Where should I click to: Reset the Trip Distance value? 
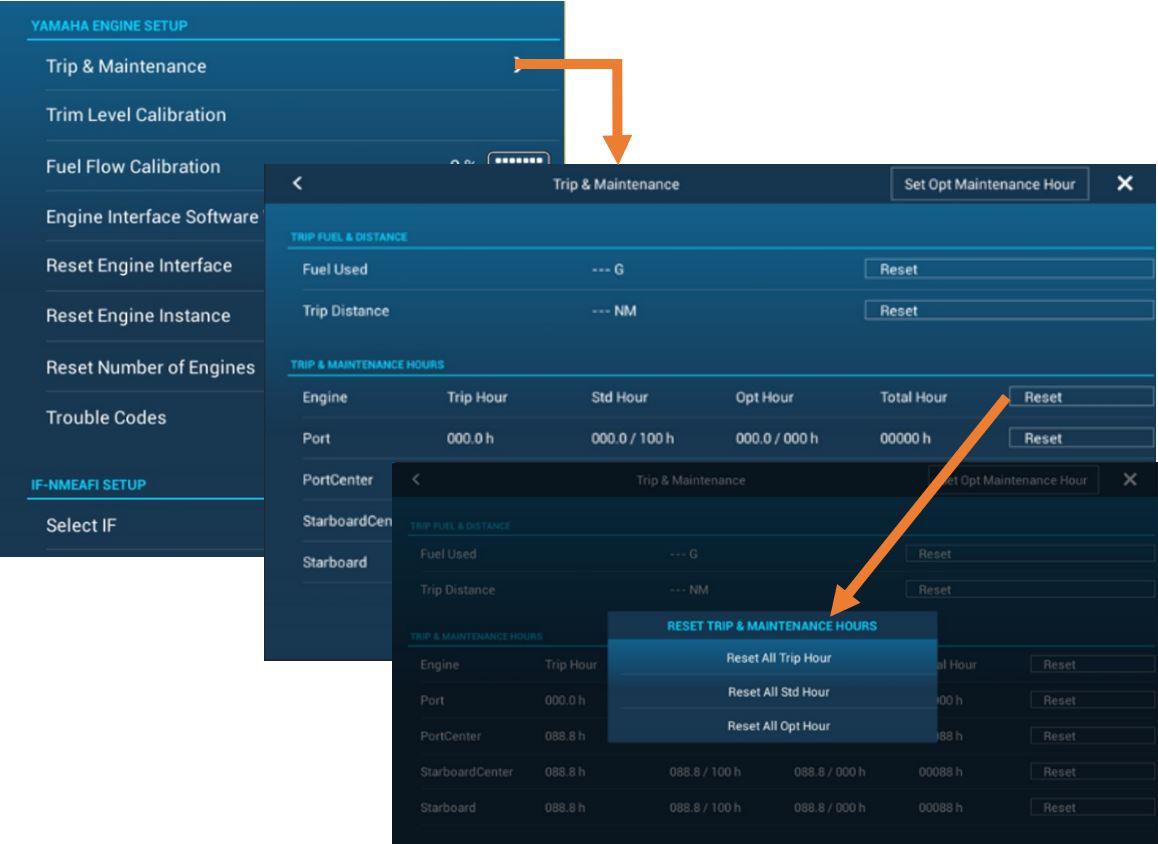(1009, 311)
